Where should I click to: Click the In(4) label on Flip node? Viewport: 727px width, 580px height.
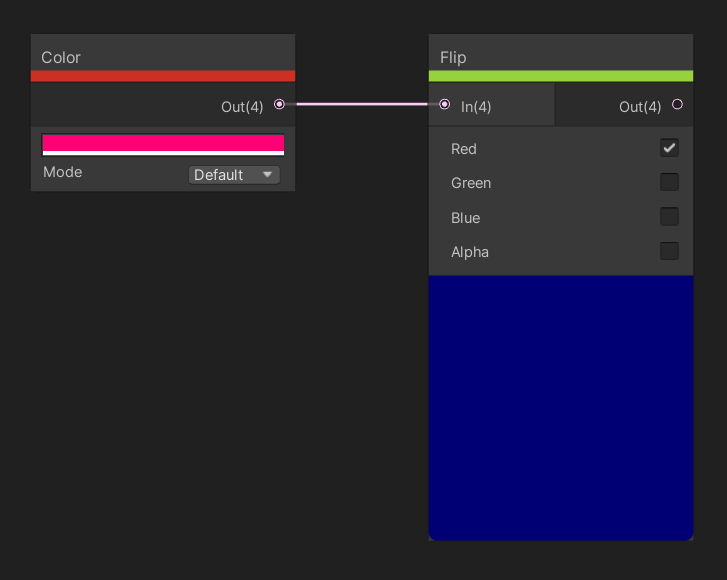tap(476, 106)
